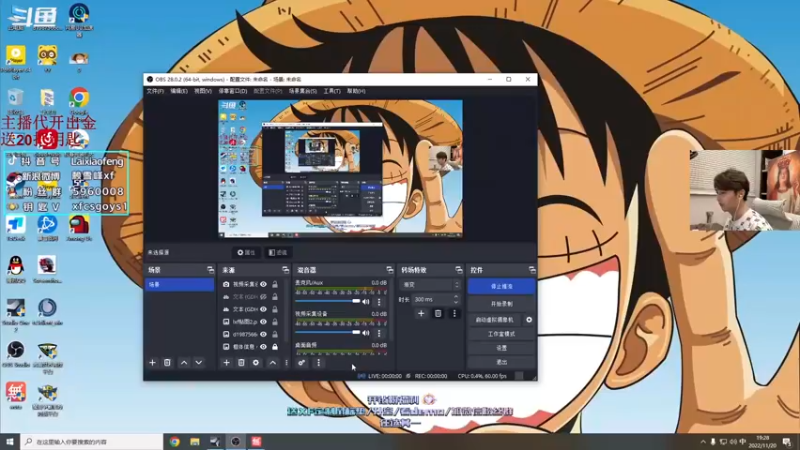Viewport: 800px width, 450px height.
Task: Open mixer panel bottom three-dot menu
Action: 318,363
